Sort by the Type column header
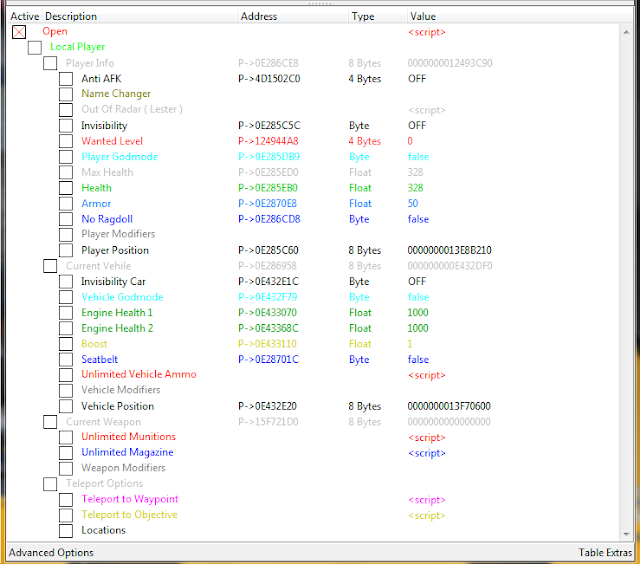Viewport: 640px width, 564px height. [378, 16]
